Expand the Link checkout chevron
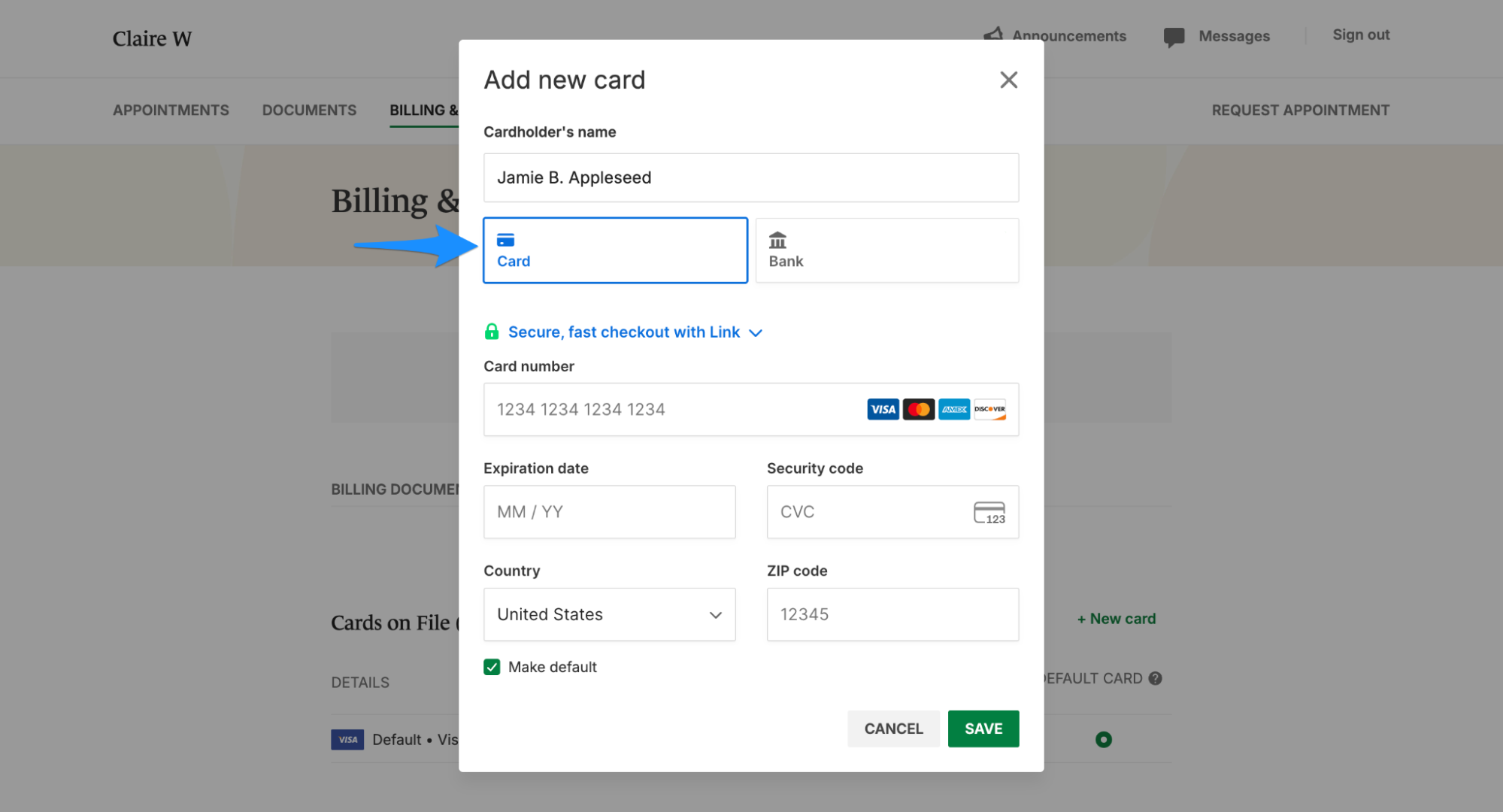1503x812 pixels. coord(756,333)
